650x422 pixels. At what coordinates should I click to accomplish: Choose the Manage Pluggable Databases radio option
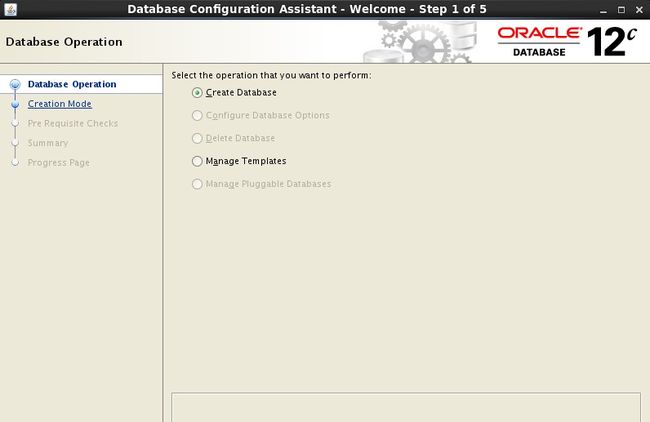coord(197,184)
